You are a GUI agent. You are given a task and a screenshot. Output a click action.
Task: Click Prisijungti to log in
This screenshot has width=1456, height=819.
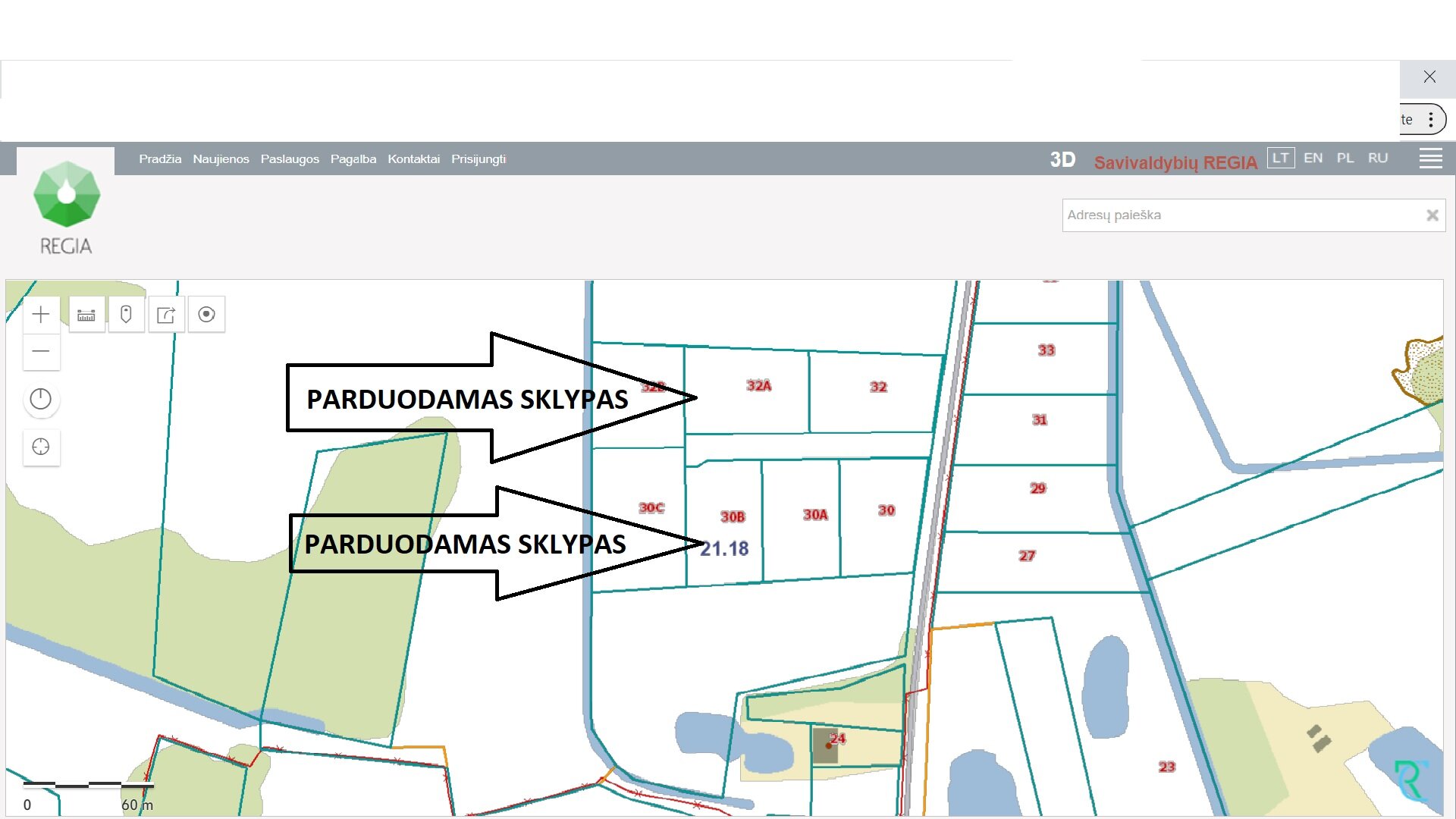point(479,159)
